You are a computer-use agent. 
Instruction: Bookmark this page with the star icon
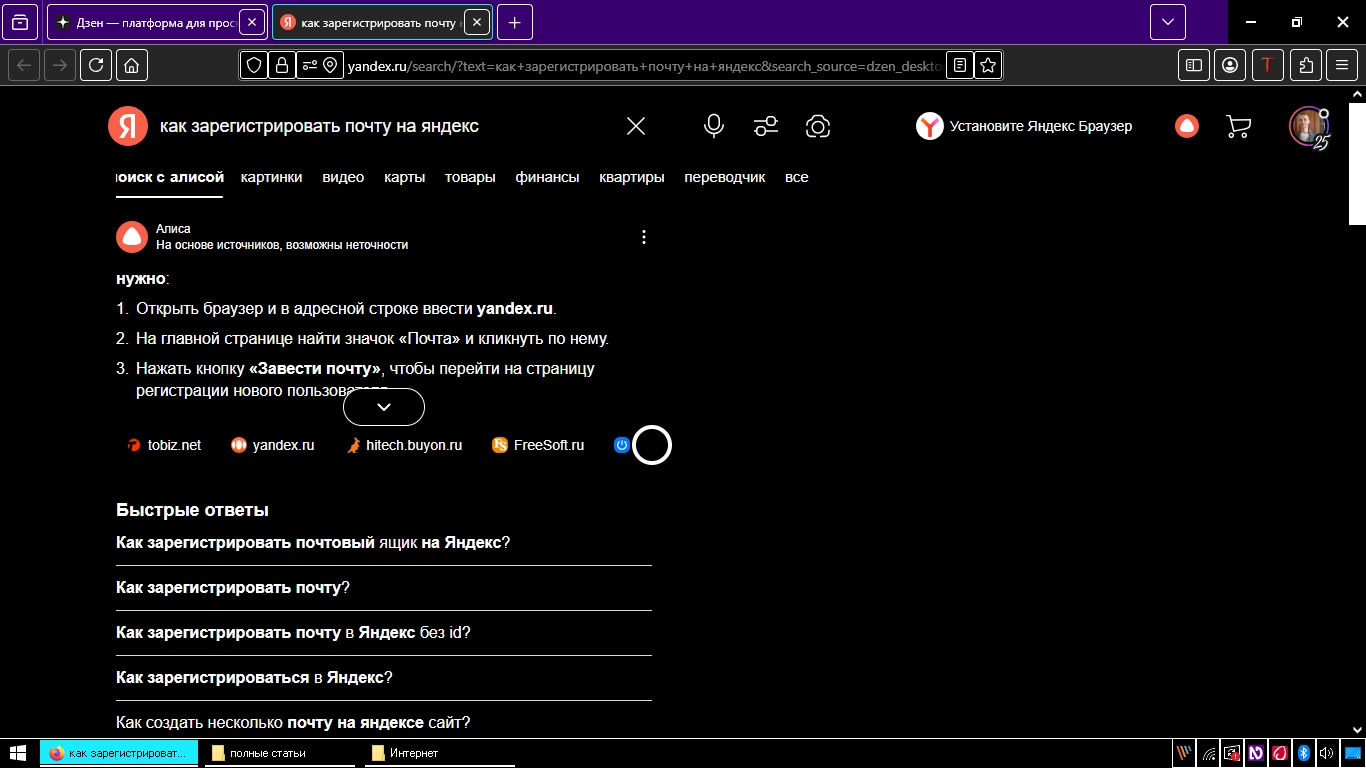[988, 65]
